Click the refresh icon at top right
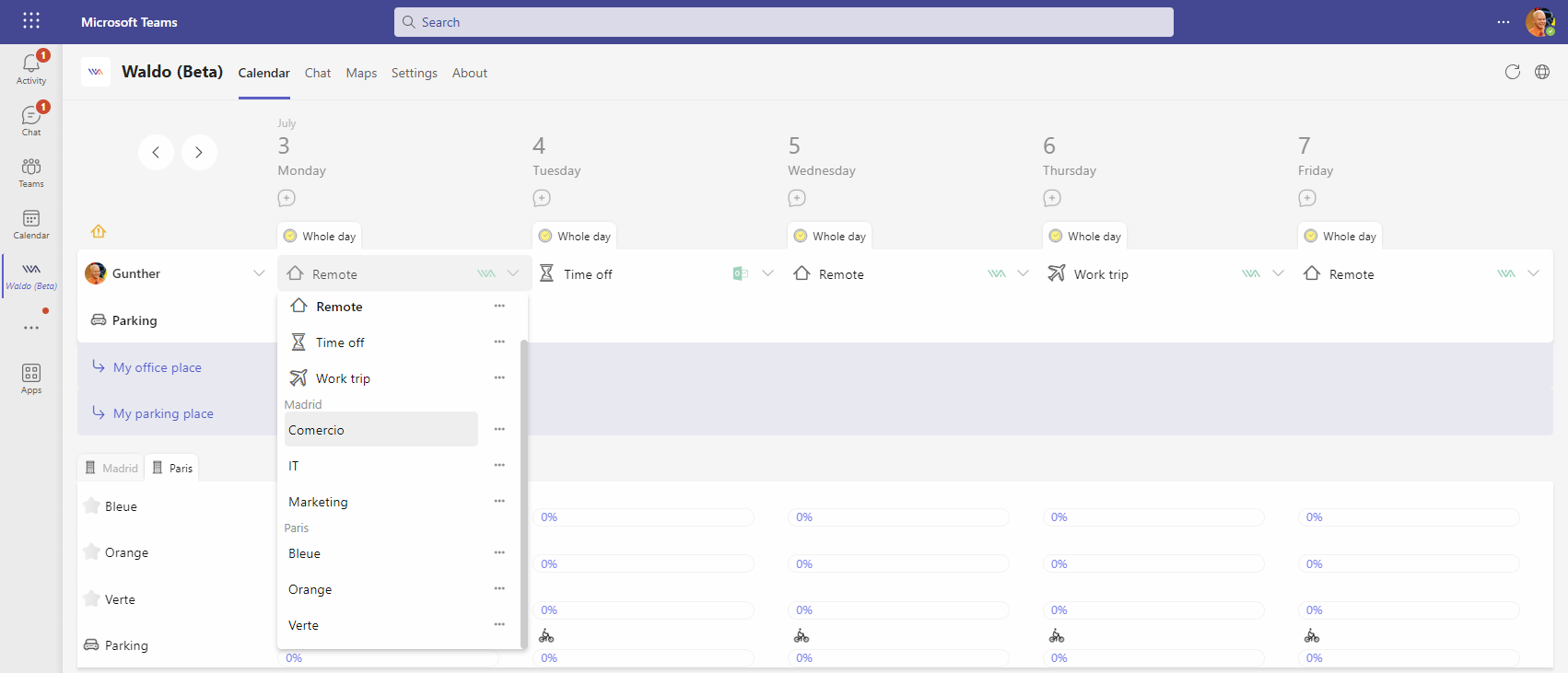The height and width of the screenshot is (673, 1568). [1512, 72]
